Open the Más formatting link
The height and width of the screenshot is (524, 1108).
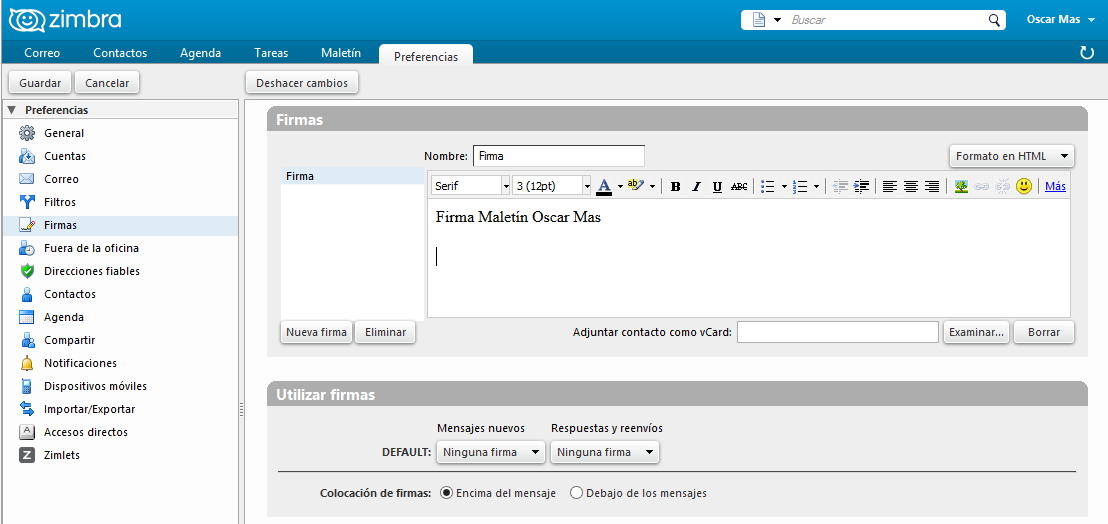(x=1056, y=186)
